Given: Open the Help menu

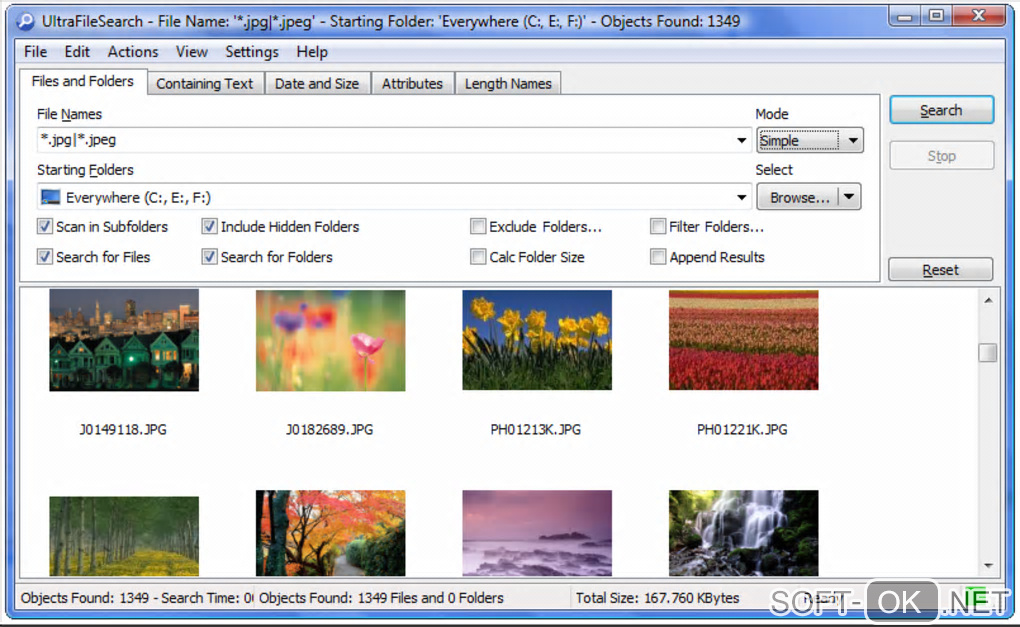Looking at the screenshot, I should coord(312,52).
